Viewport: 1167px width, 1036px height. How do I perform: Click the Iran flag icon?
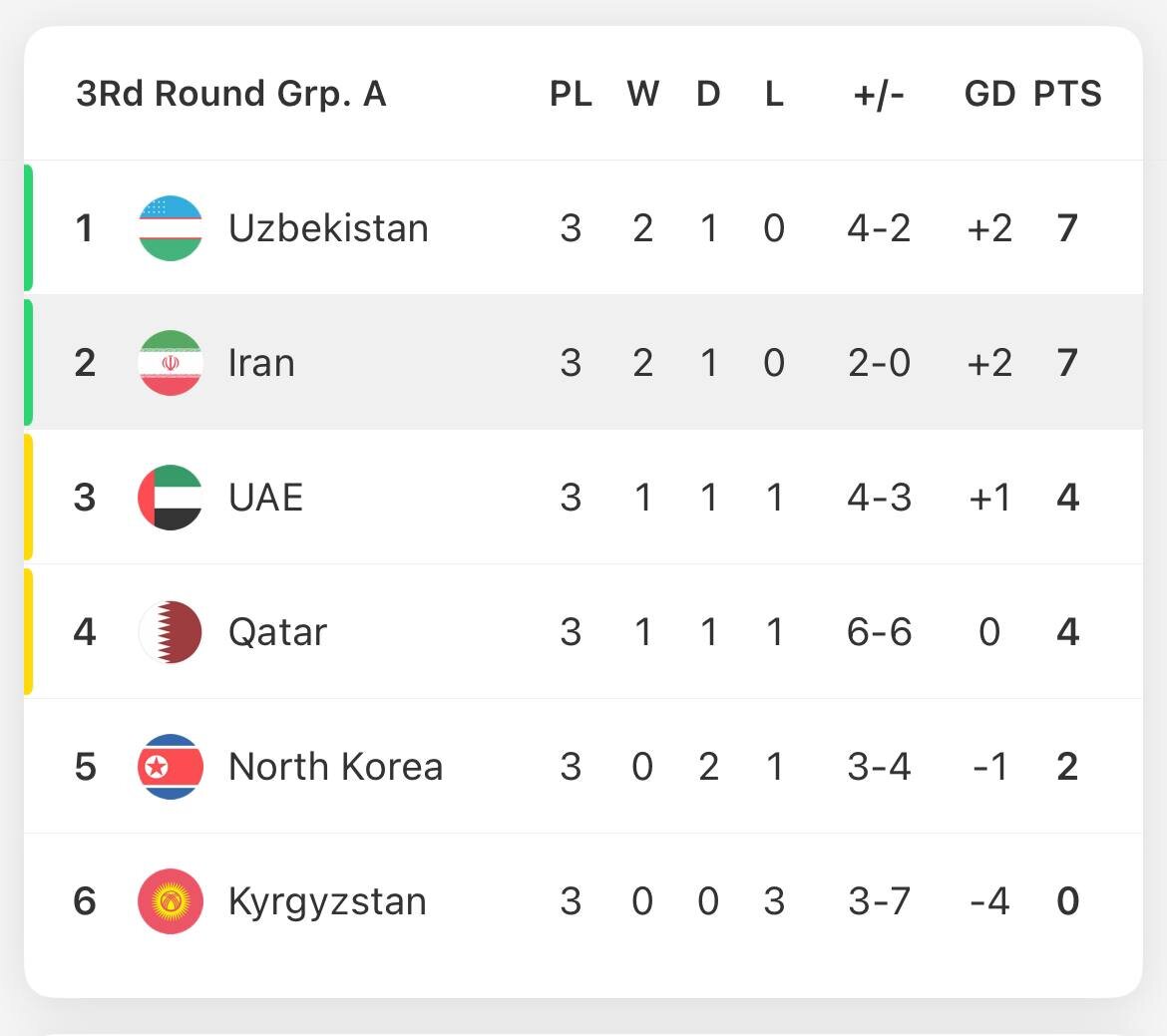click(171, 363)
